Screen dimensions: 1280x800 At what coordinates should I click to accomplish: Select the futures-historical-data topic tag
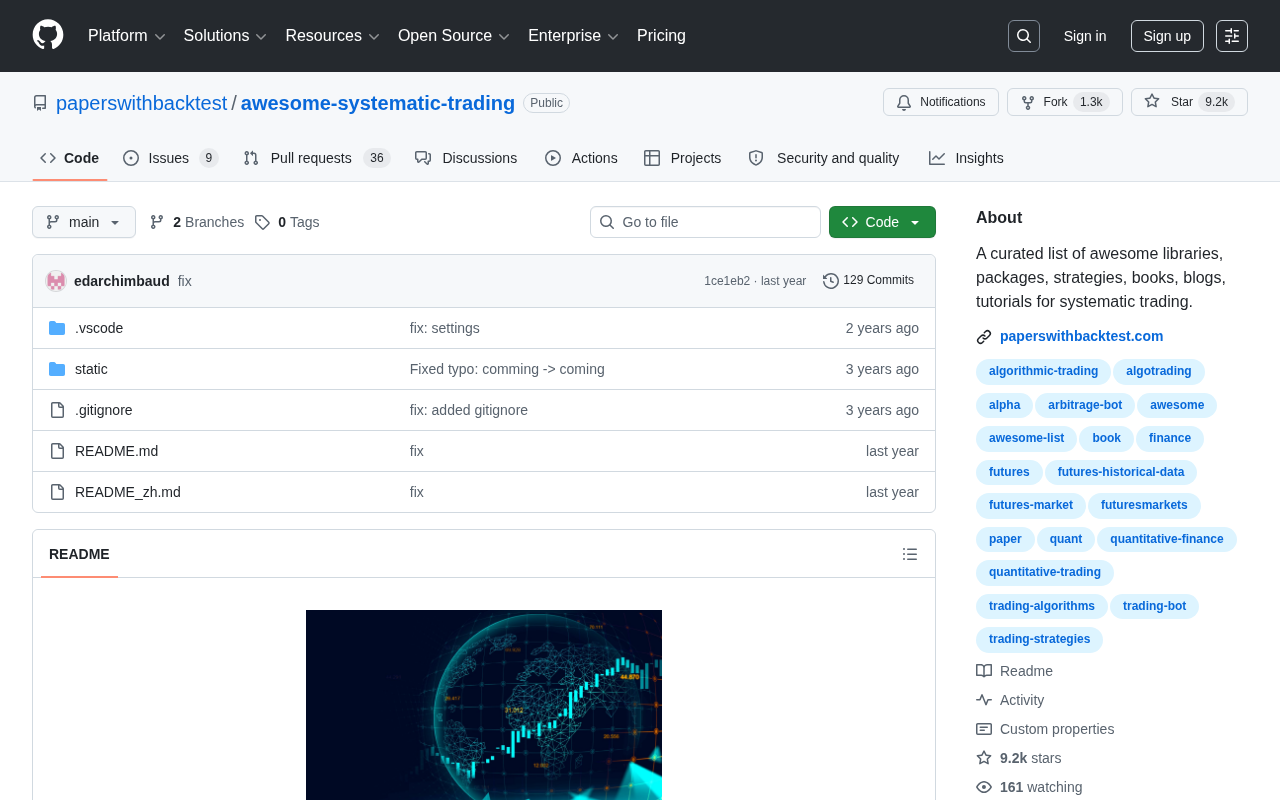(x=1121, y=472)
